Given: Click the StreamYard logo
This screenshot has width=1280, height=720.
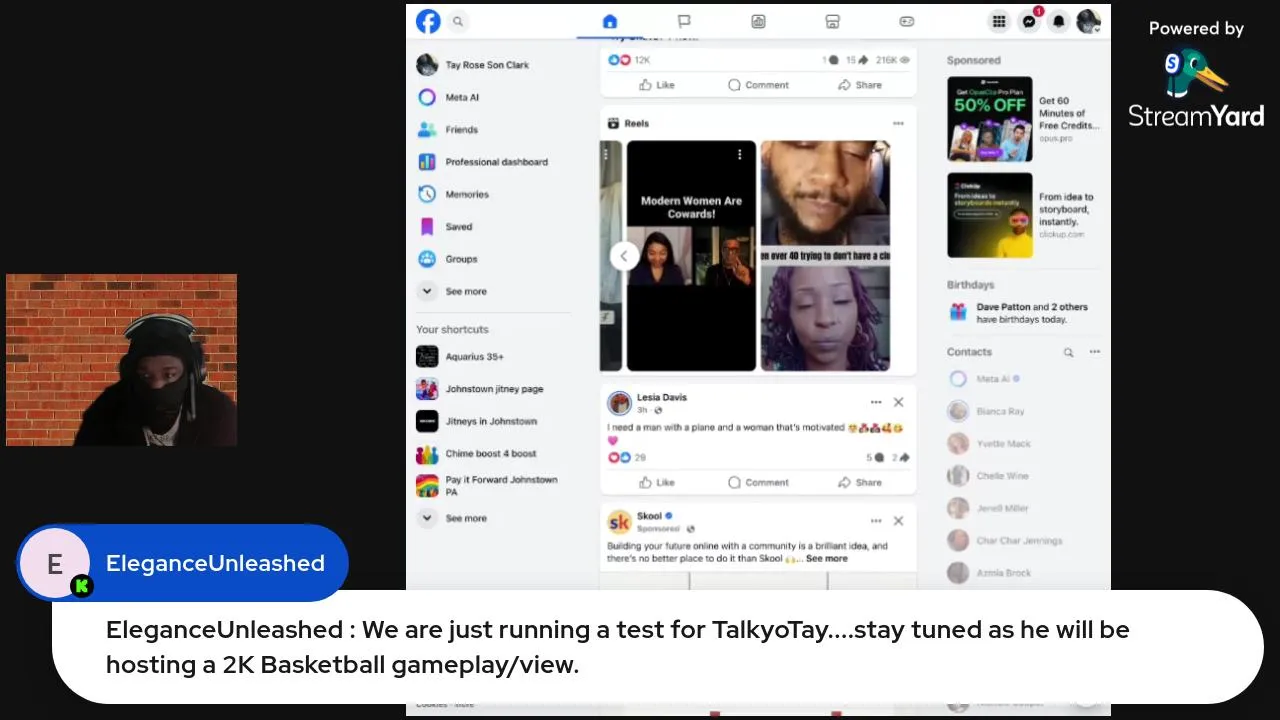Looking at the screenshot, I should click(x=1196, y=89).
